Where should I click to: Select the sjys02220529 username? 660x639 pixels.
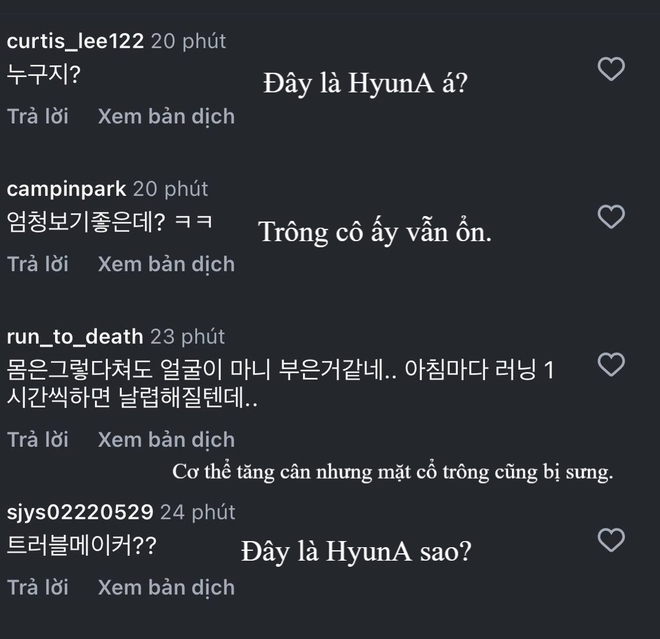click(x=80, y=513)
